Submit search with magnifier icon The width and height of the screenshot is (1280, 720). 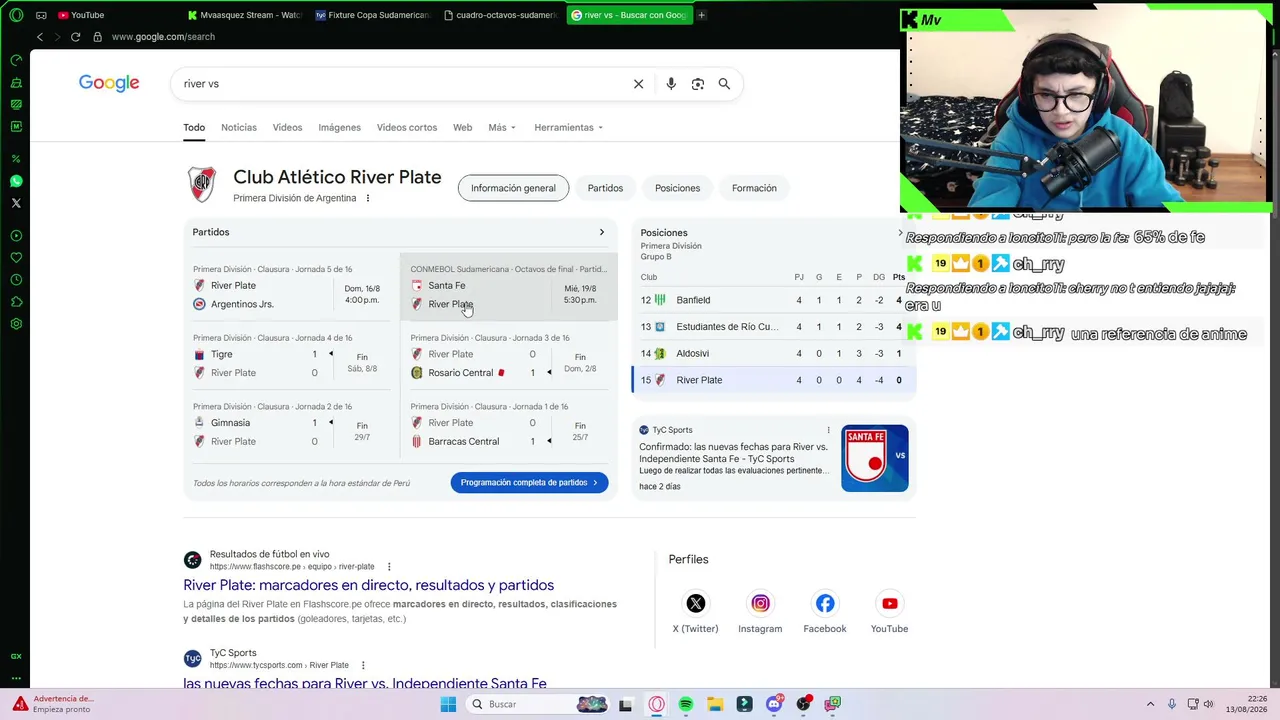click(x=724, y=84)
